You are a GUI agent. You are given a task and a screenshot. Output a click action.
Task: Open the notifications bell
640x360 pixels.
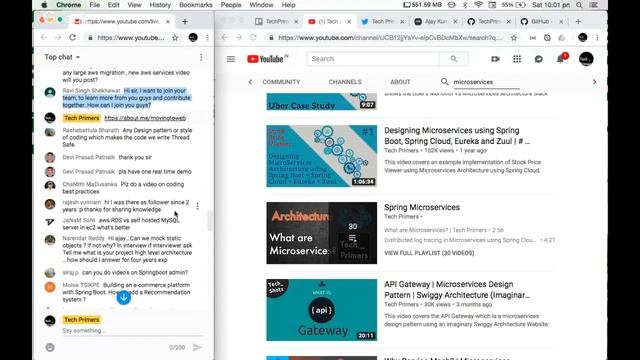click(x=561, y=59)
